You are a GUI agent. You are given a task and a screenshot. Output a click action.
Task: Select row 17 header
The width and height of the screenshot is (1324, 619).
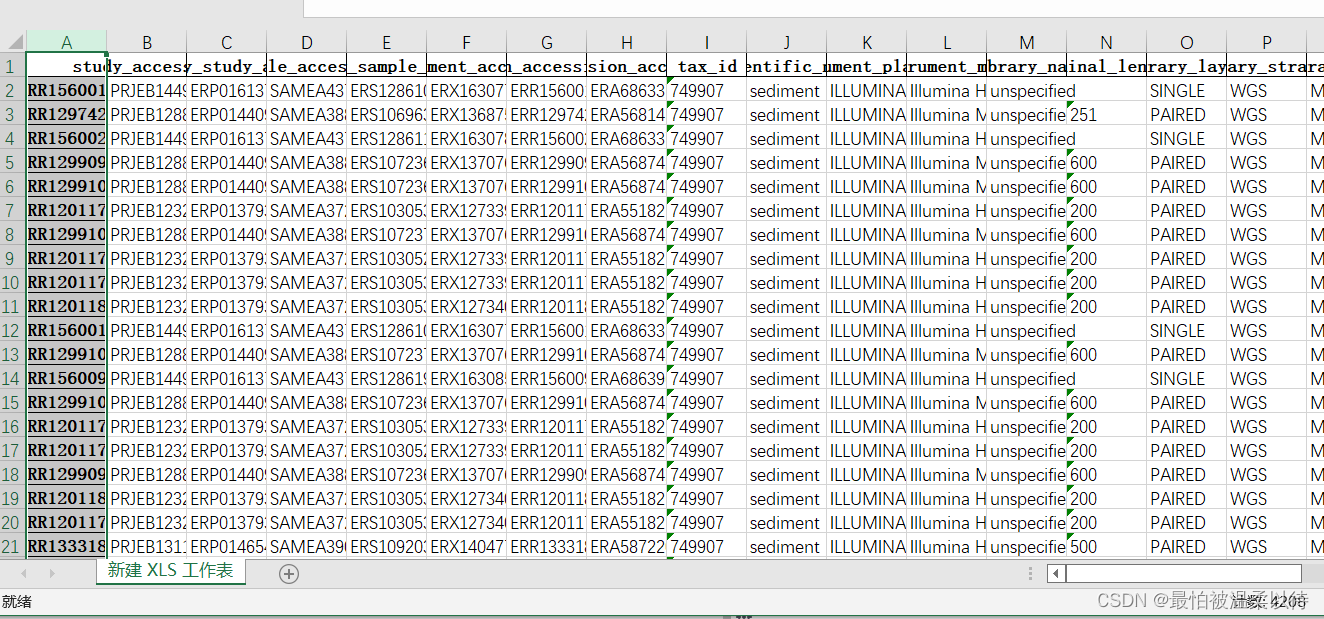pyautogui.click(x=12, y=450)
